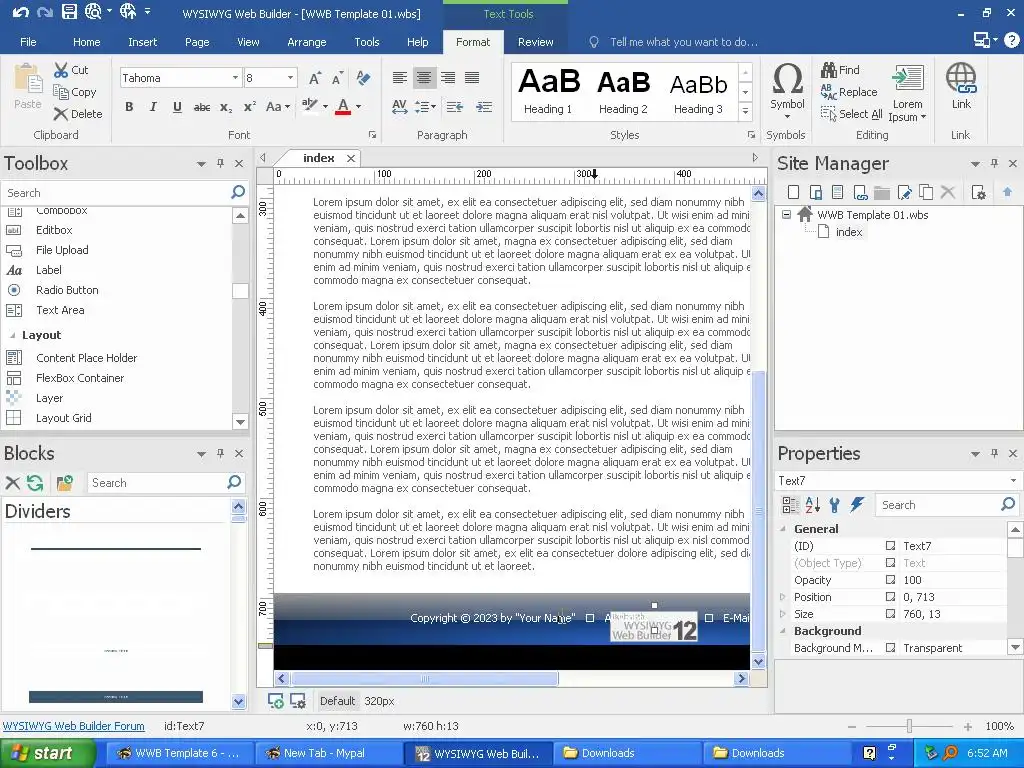Toggle the (Object Type) property checkbox

[x=890, y=562]
